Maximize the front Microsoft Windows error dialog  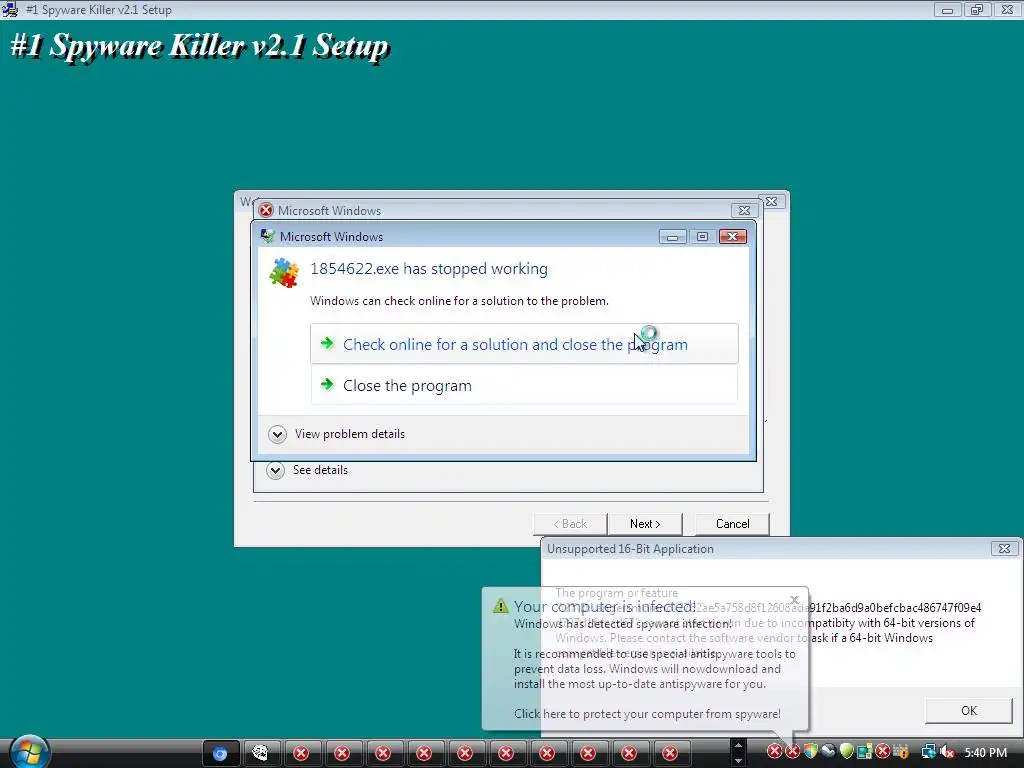coord(702,236)
